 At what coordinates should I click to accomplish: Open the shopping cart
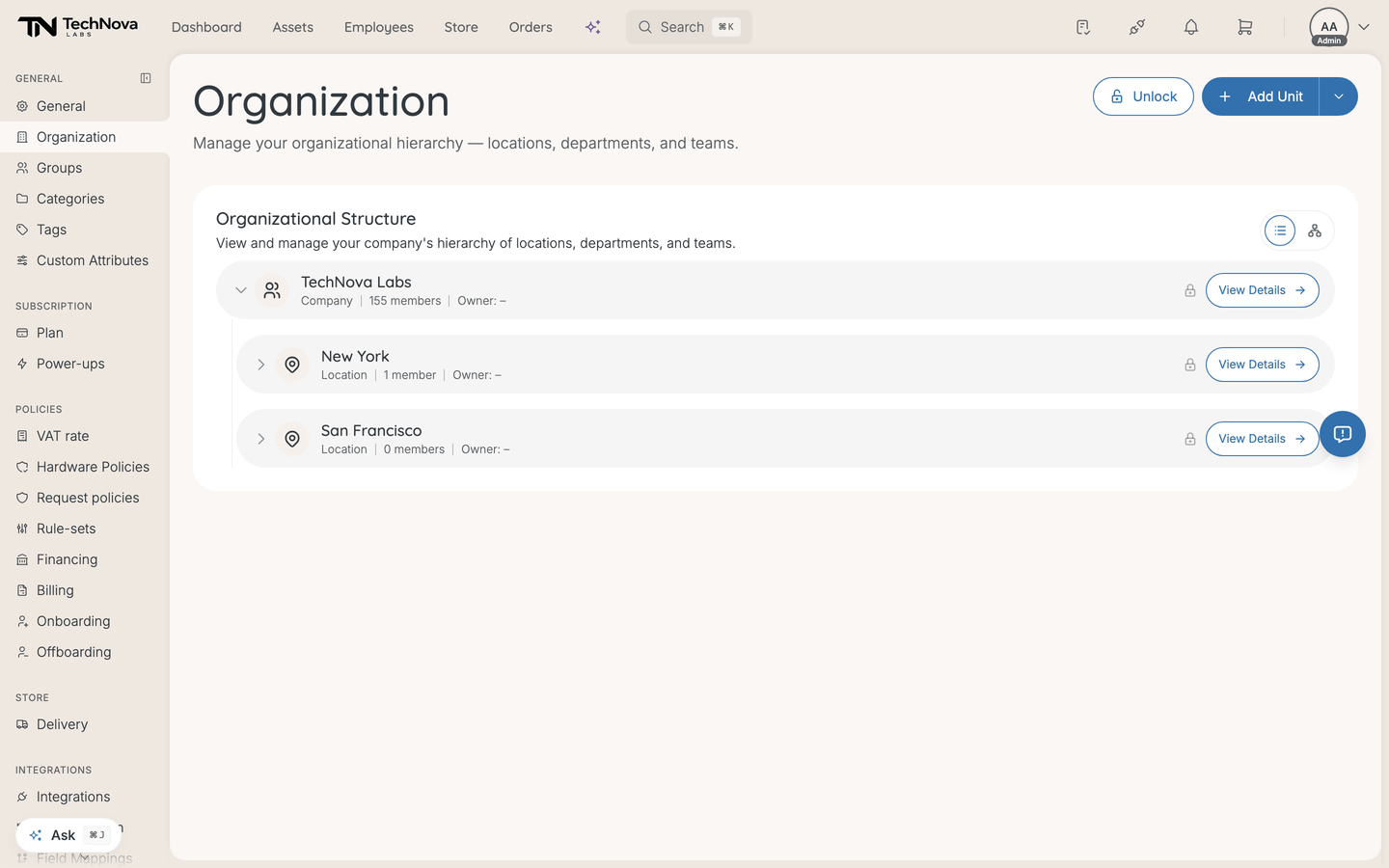1245,27
